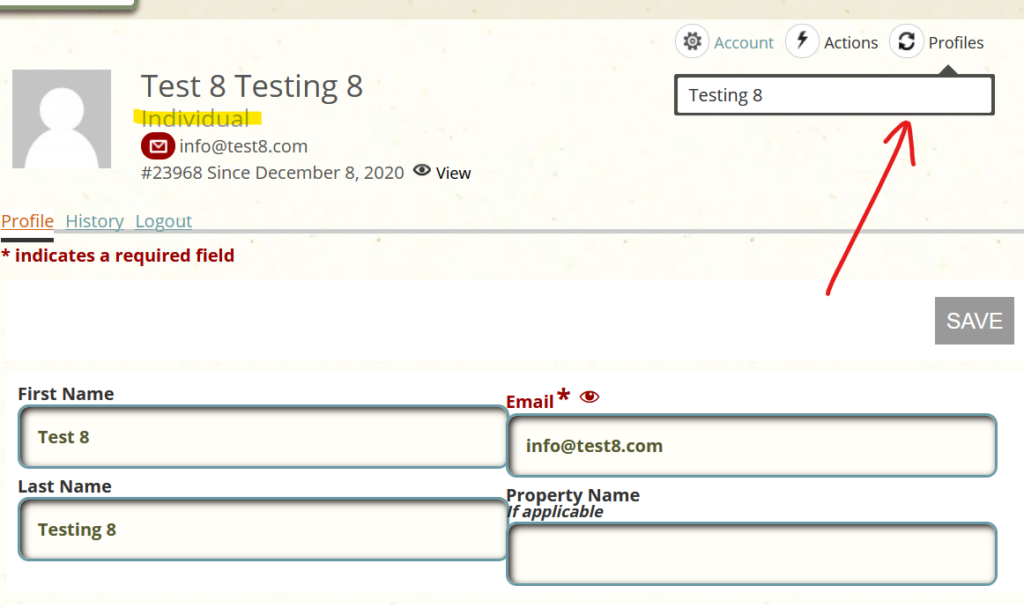Click the Account gear icon
Screen dimensions: 1024x608
tap(692, 42)
